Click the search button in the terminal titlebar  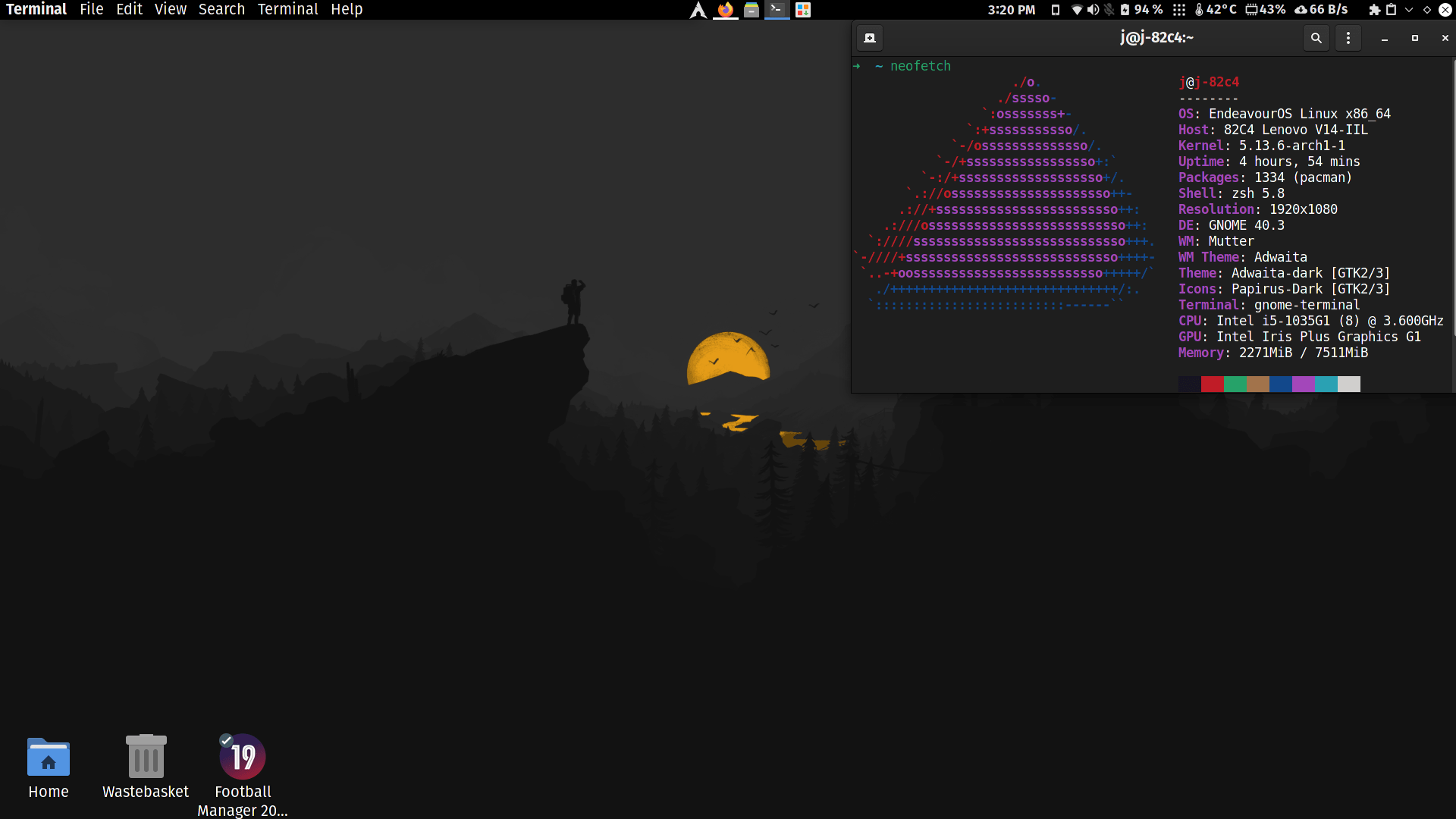tap(1316, 37)
